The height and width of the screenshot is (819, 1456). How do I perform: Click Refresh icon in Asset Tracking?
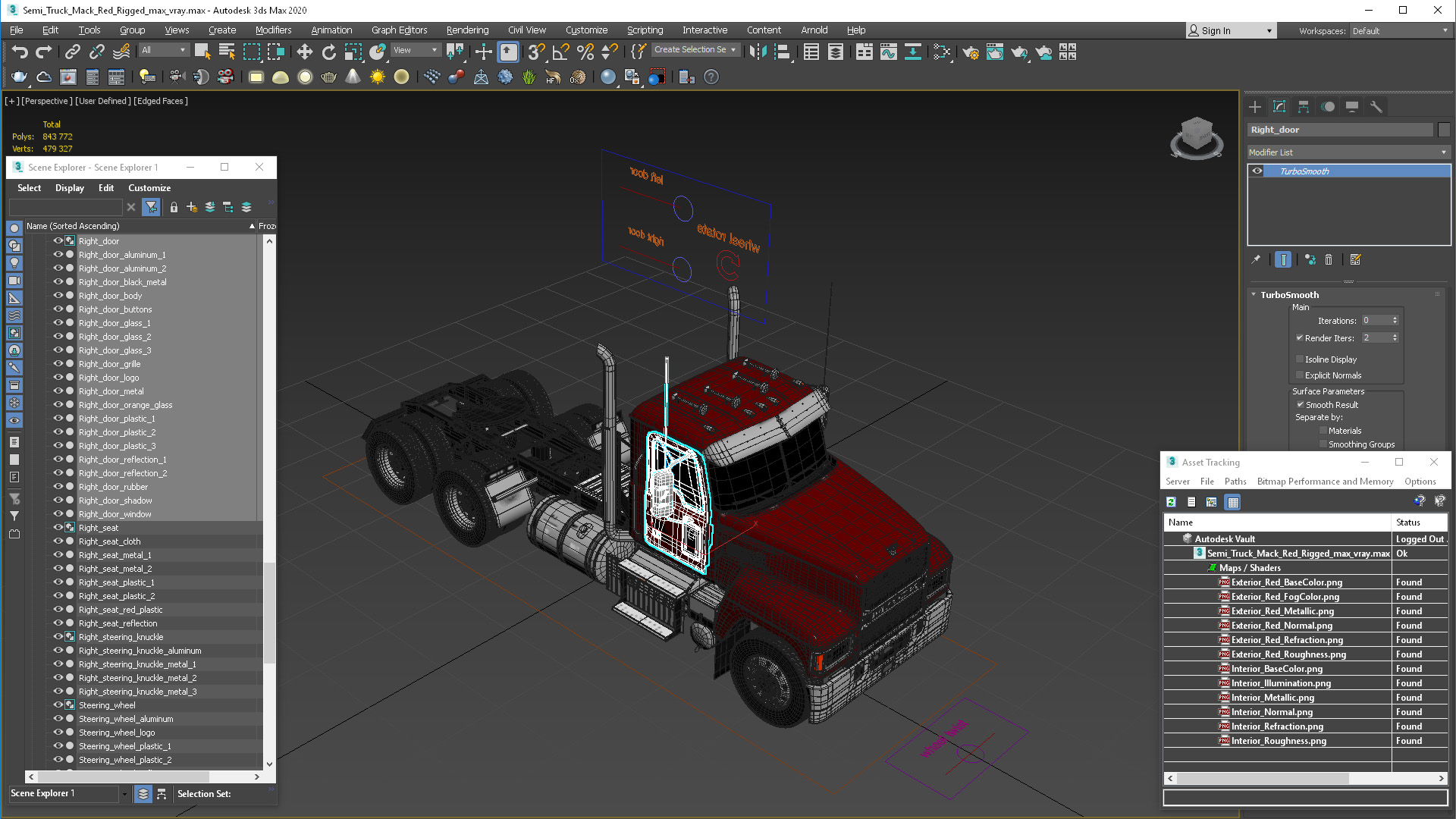click(1171, 502)
